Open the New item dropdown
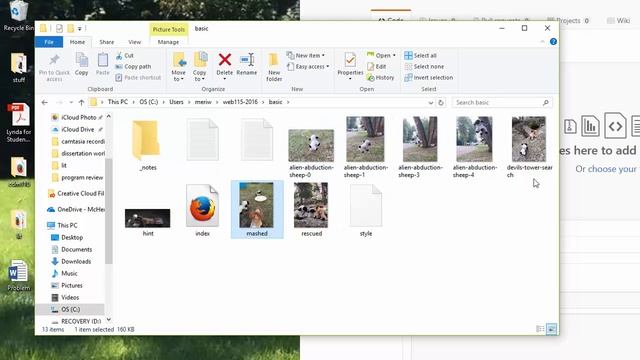The image size is (640, 360). (306, 56)
